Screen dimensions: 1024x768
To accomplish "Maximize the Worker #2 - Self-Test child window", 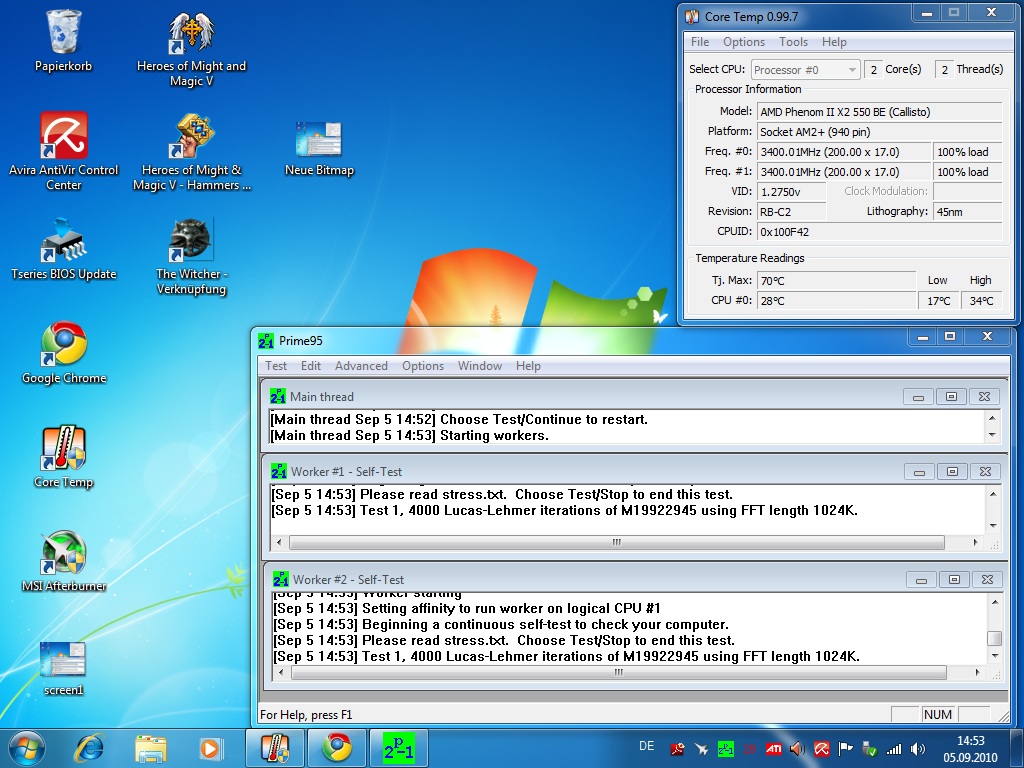I will click(x=954, y=579).
